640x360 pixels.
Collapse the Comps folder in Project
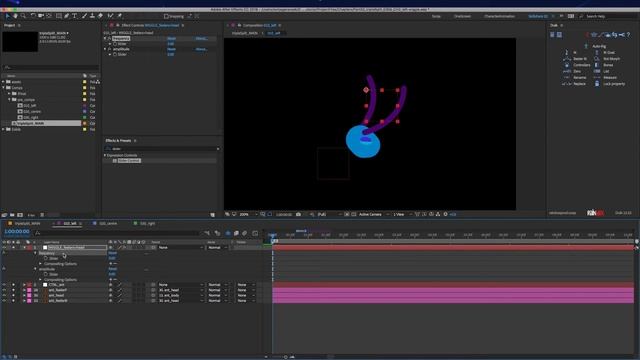pos(3,88)
